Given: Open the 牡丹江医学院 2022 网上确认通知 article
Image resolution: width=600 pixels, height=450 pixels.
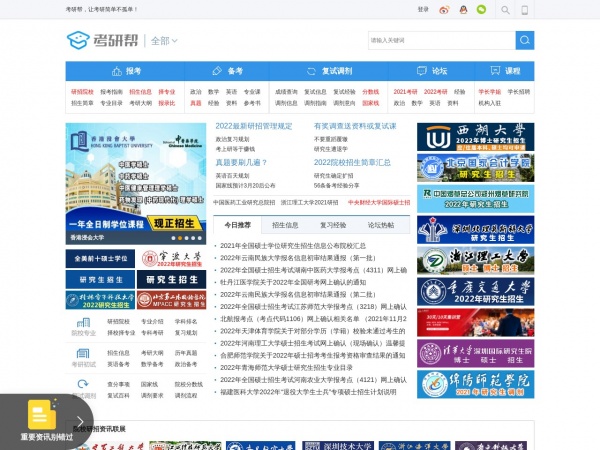Looking at the screenshot, I should tap(293, 282).
